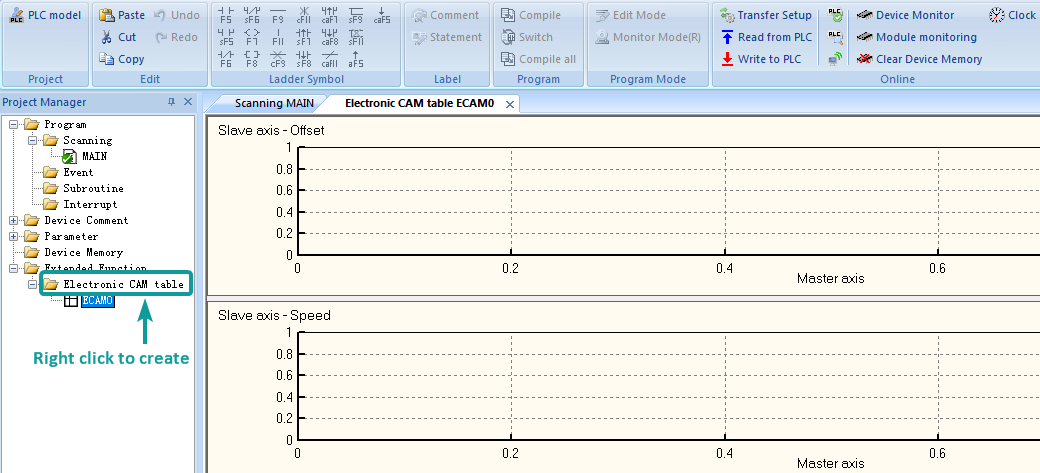Pin the Project Manager panel
The image size is (1040, 473).
point(172,102)
